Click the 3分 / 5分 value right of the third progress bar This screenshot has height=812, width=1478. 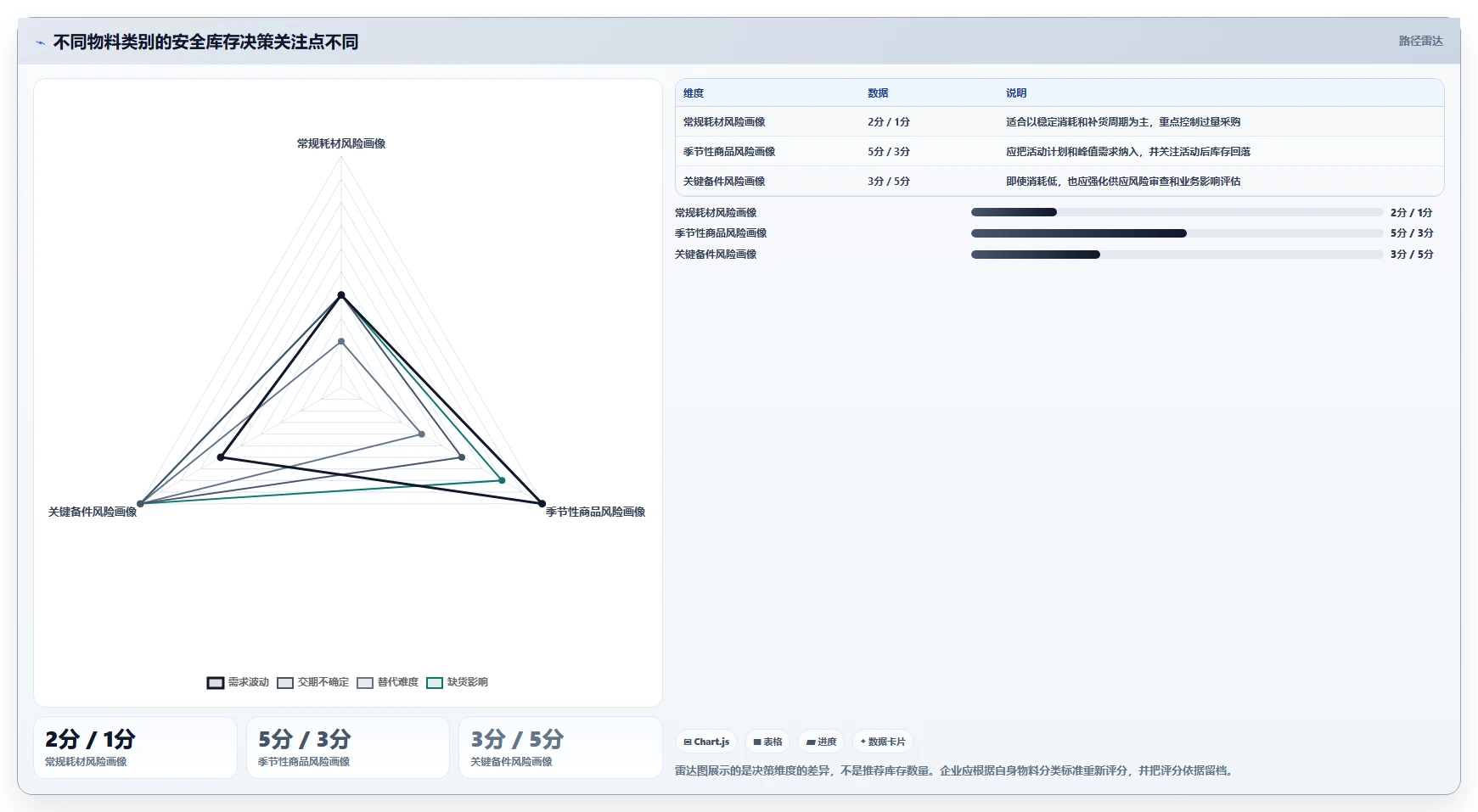click(x=1411, y=255)
